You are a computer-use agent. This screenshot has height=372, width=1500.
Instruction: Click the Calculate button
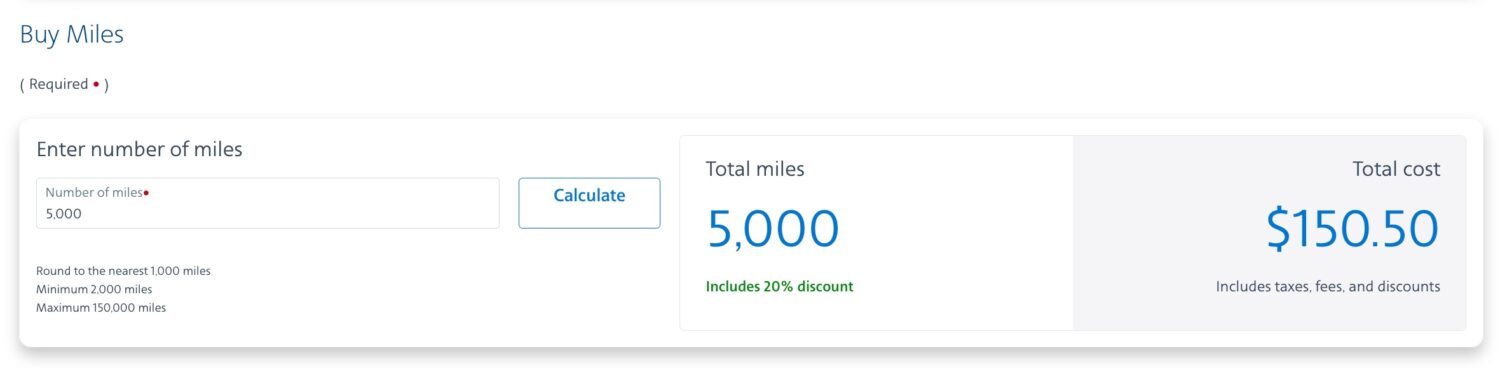click(589, 203)
